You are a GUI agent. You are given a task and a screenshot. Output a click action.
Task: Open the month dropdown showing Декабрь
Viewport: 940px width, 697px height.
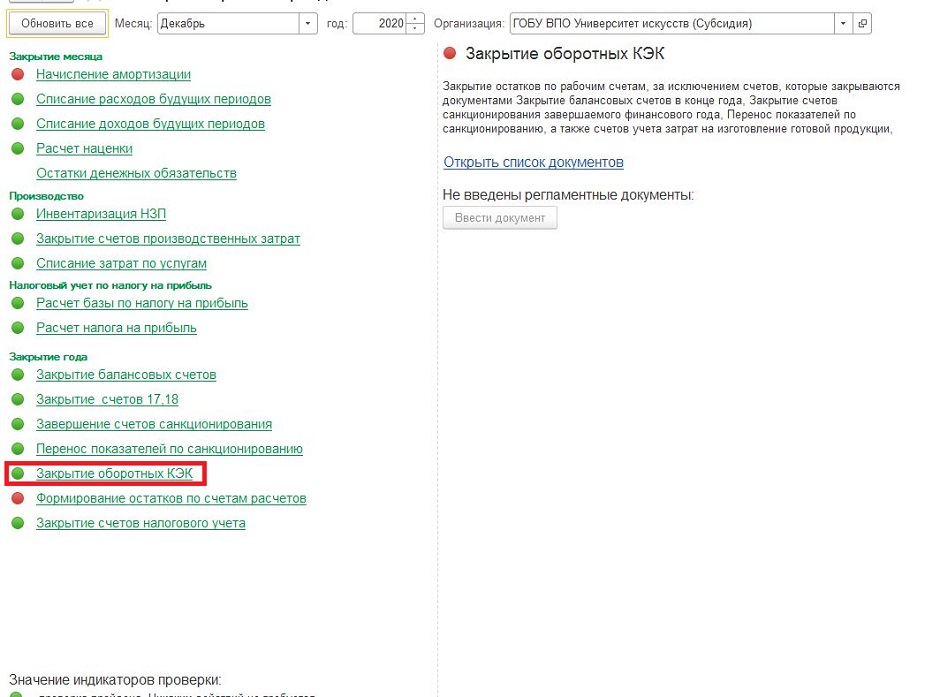(307, 23)
